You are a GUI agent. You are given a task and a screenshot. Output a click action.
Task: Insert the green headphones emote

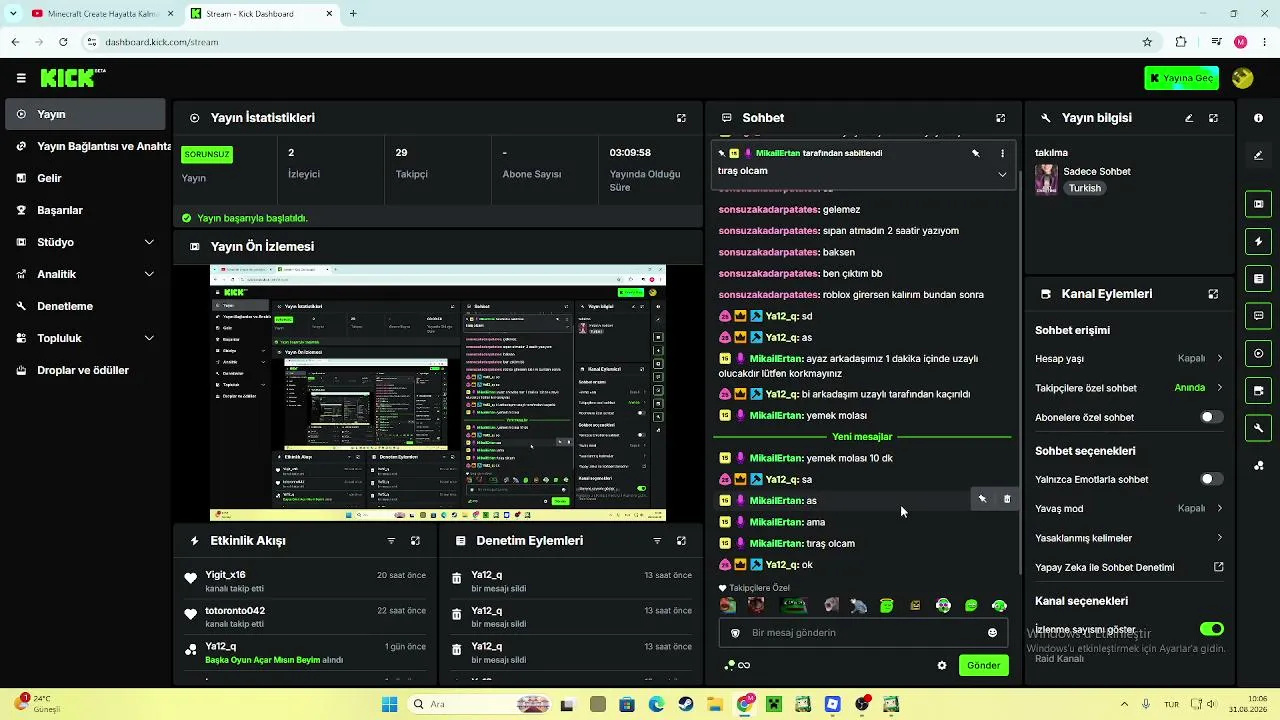coord(999,605)
